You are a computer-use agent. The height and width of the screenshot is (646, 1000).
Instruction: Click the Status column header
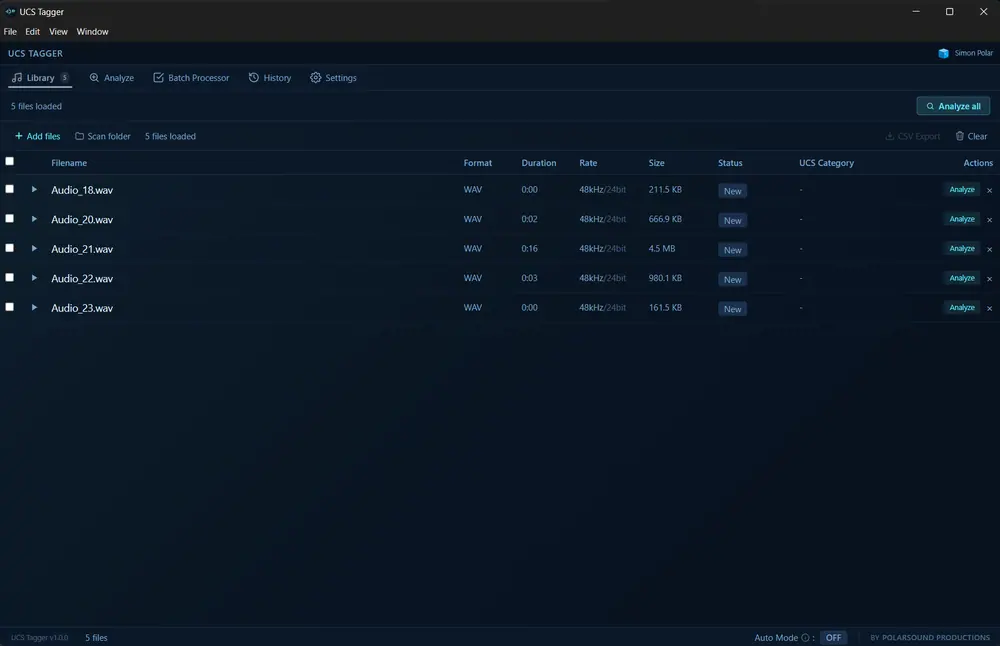click(x=730, y=163)
